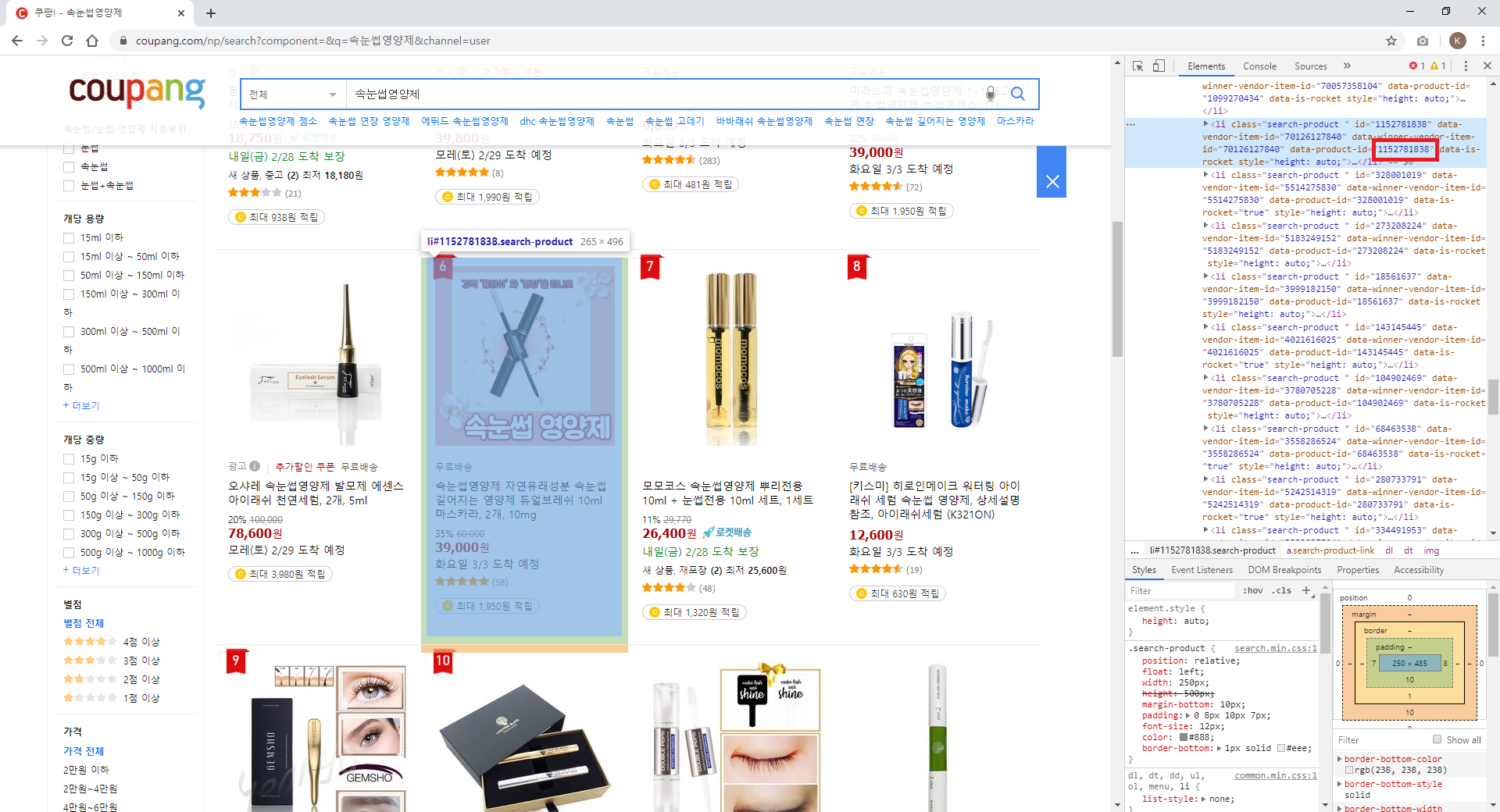Click rank 7 badge on momocos product
Viewport: 1500px width, 812px height.
pos(649,266)
